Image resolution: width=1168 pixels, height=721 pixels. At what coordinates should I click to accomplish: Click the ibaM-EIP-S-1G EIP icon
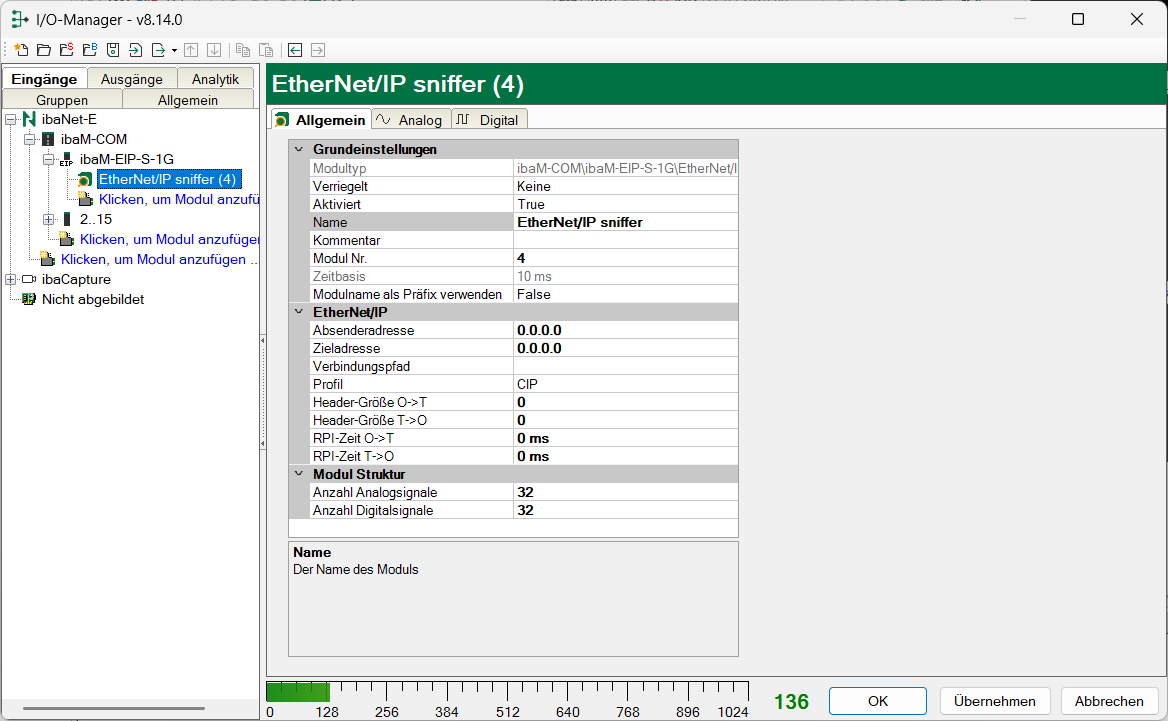point(66,159)
